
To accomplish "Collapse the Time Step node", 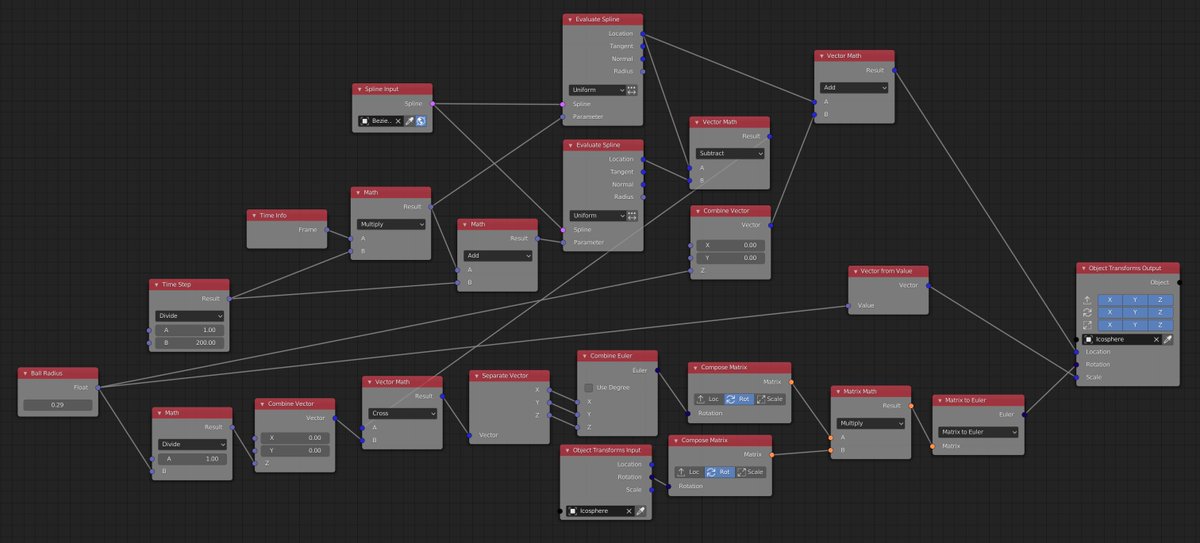I will [156, 284].
